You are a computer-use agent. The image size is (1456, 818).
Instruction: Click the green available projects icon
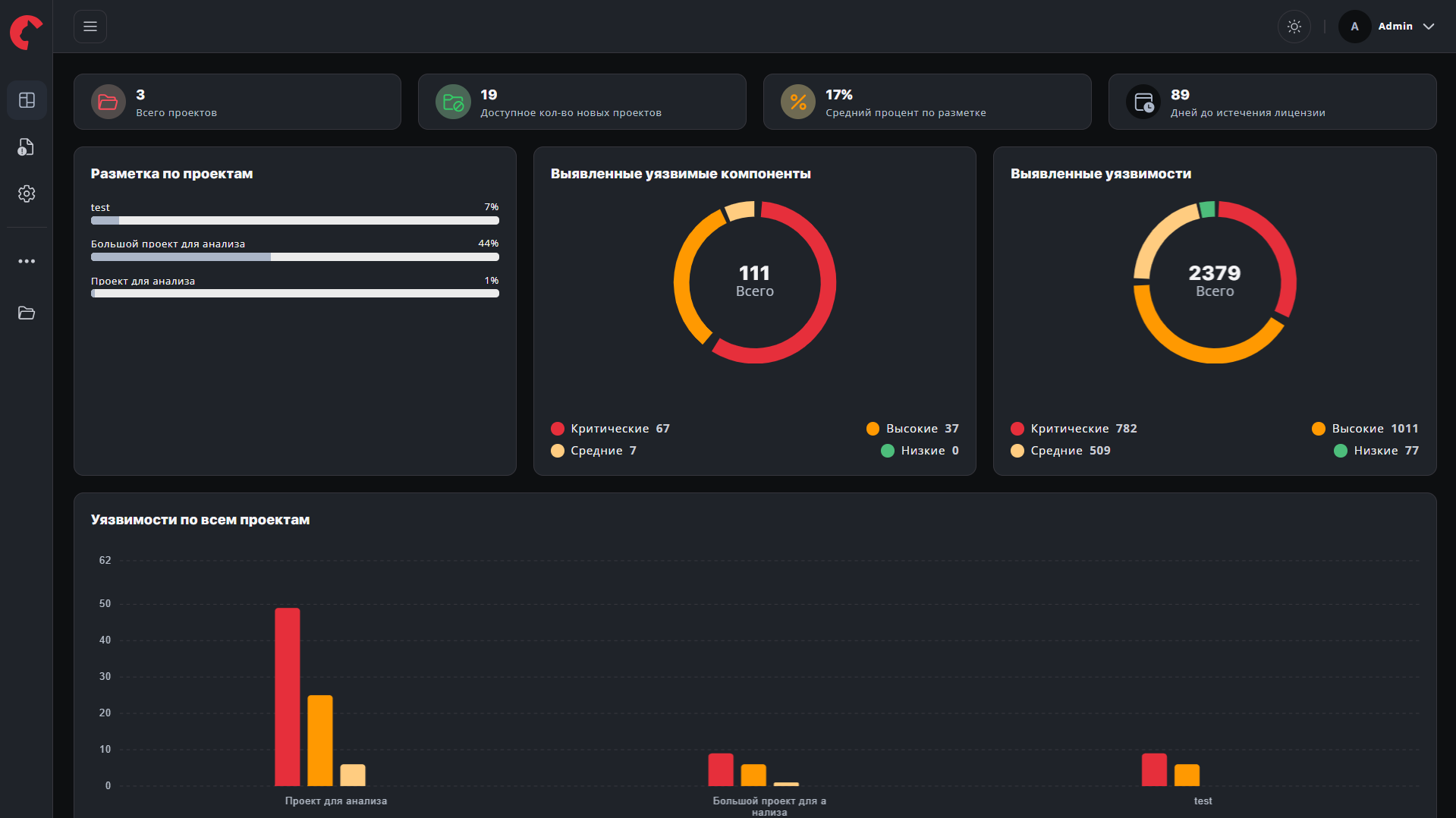tap(453, 102)
